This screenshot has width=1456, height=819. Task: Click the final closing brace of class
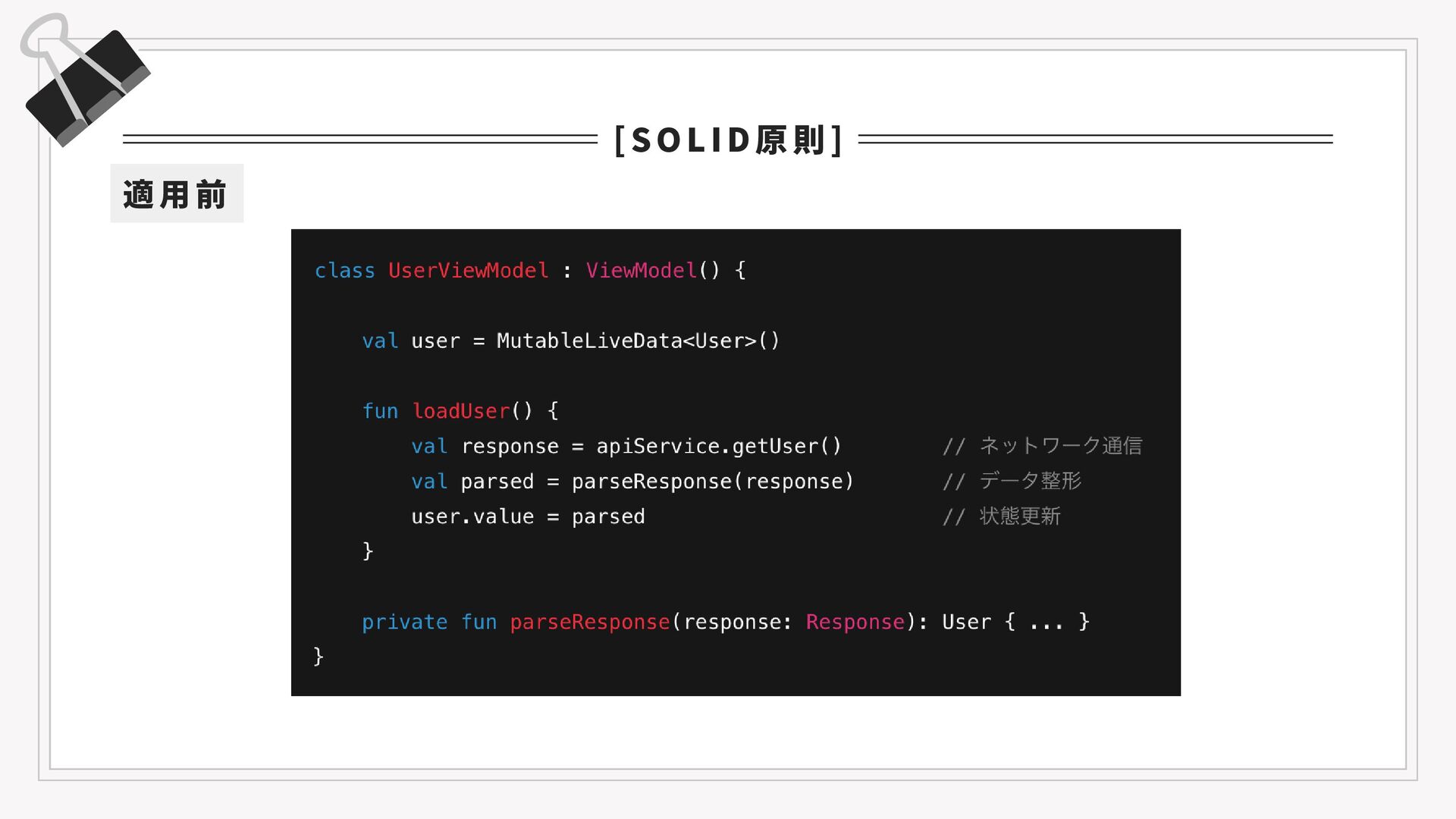318,656
